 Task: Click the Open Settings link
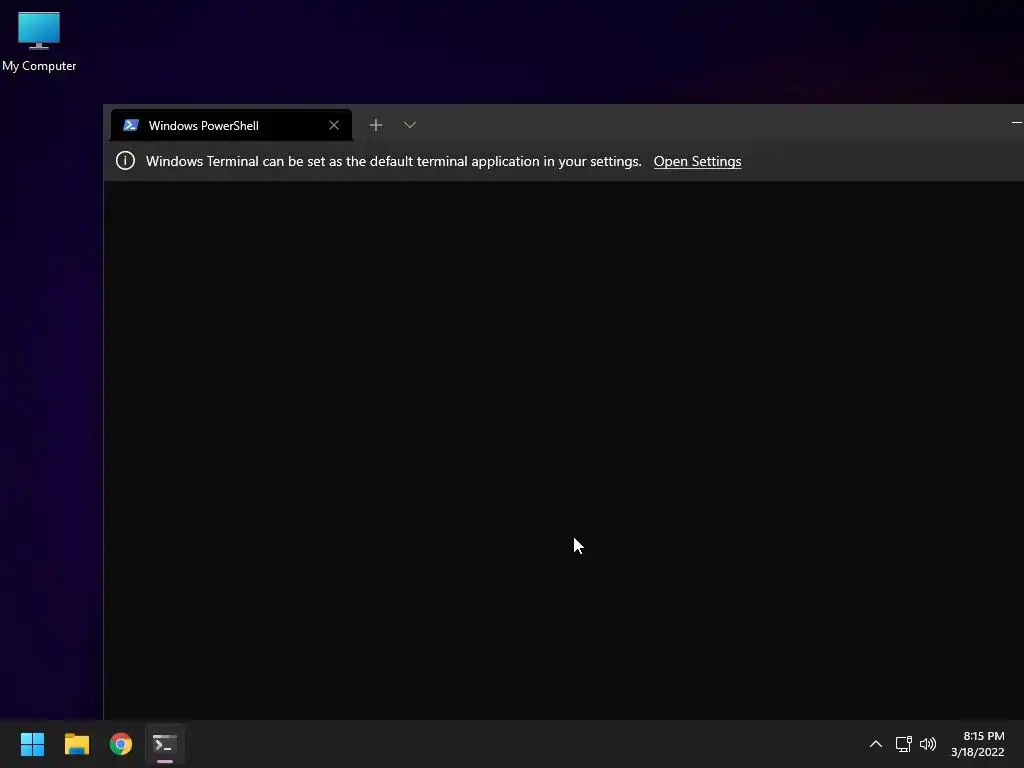697,161
